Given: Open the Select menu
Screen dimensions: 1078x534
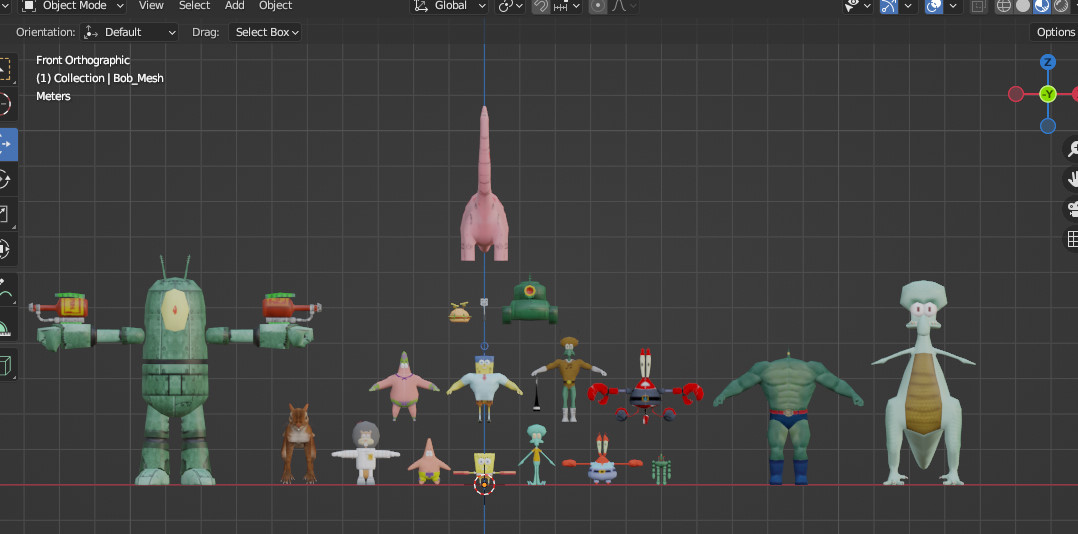Looking at the screenshot, I should (x=195, y=5).
